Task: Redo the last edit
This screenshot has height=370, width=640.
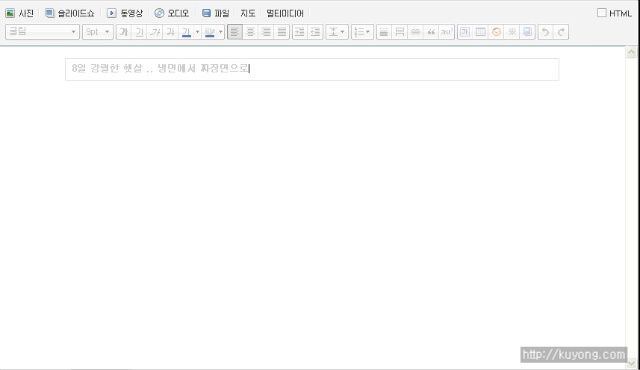Action: (x=561, y=32)
